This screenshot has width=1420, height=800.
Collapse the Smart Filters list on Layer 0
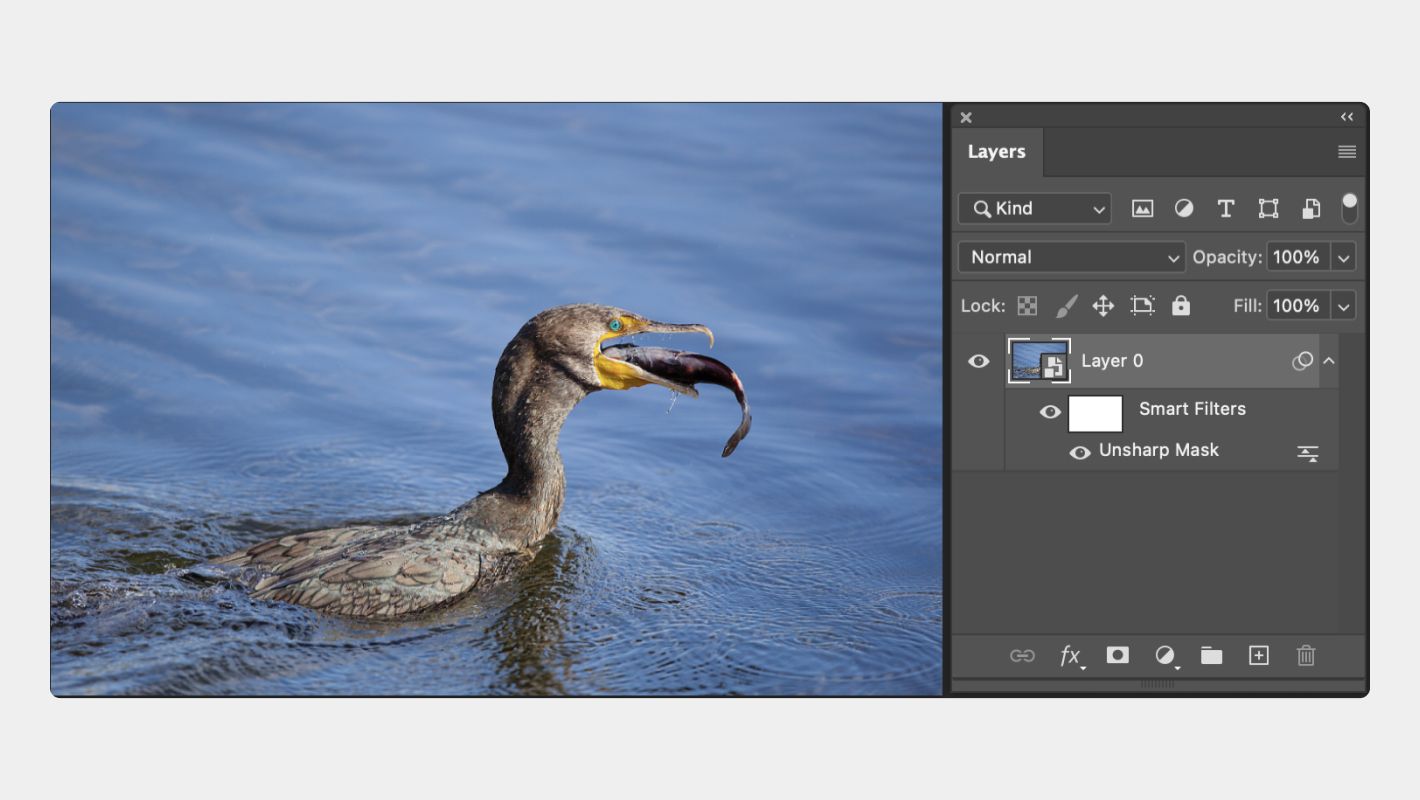1329,360
